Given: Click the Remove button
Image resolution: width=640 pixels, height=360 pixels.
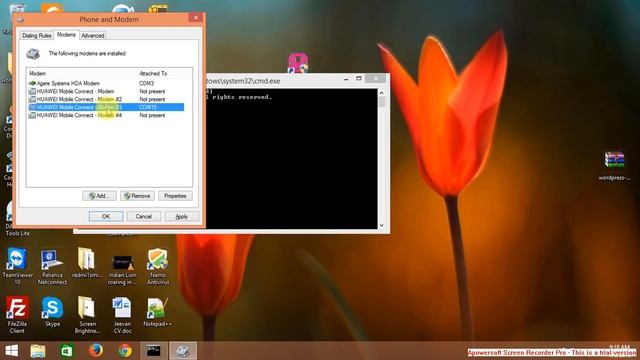Looking at the screenshot, I should point(137,196).
